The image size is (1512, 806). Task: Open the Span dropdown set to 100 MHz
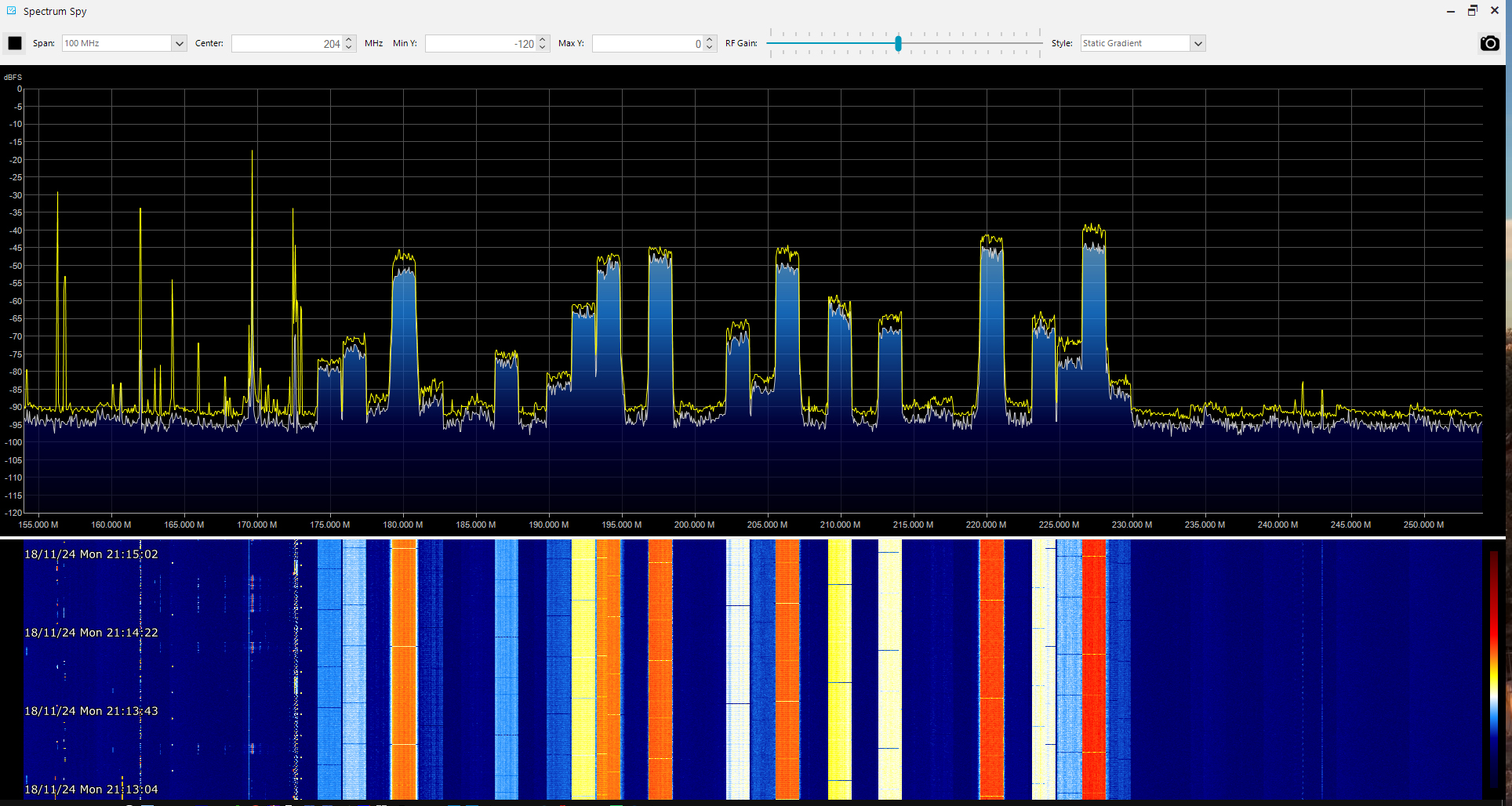click(x=124, y=43)
